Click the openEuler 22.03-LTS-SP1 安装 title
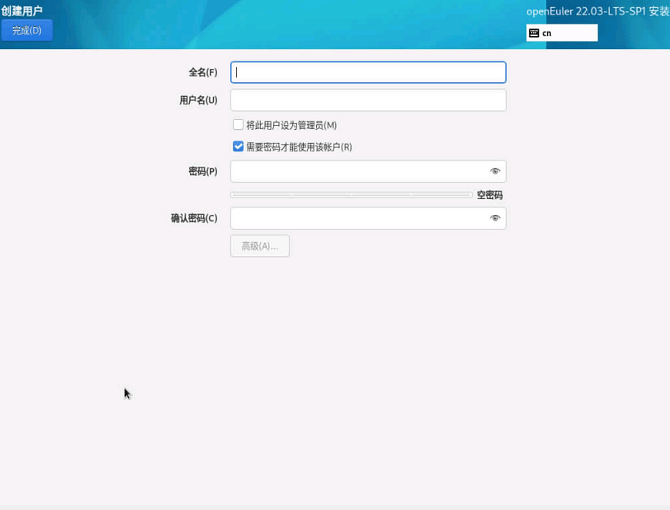Image resolution: width=670 pixels, height=510 pixels. coord(597,12)
